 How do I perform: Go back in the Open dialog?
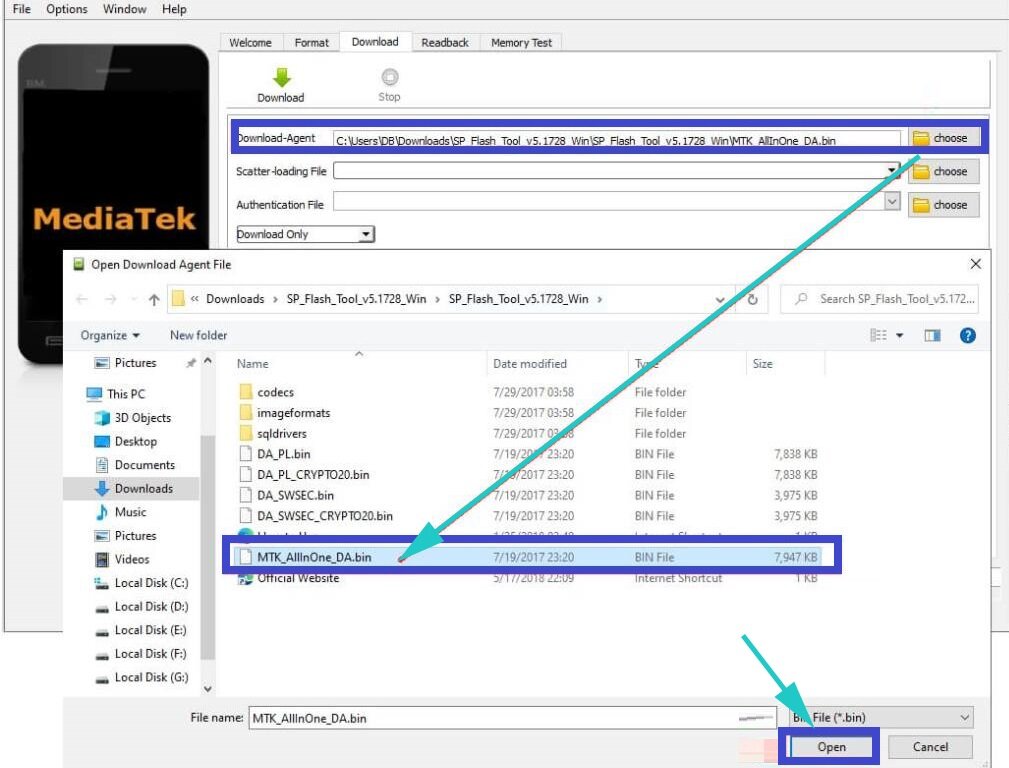(x=83, y=298)
